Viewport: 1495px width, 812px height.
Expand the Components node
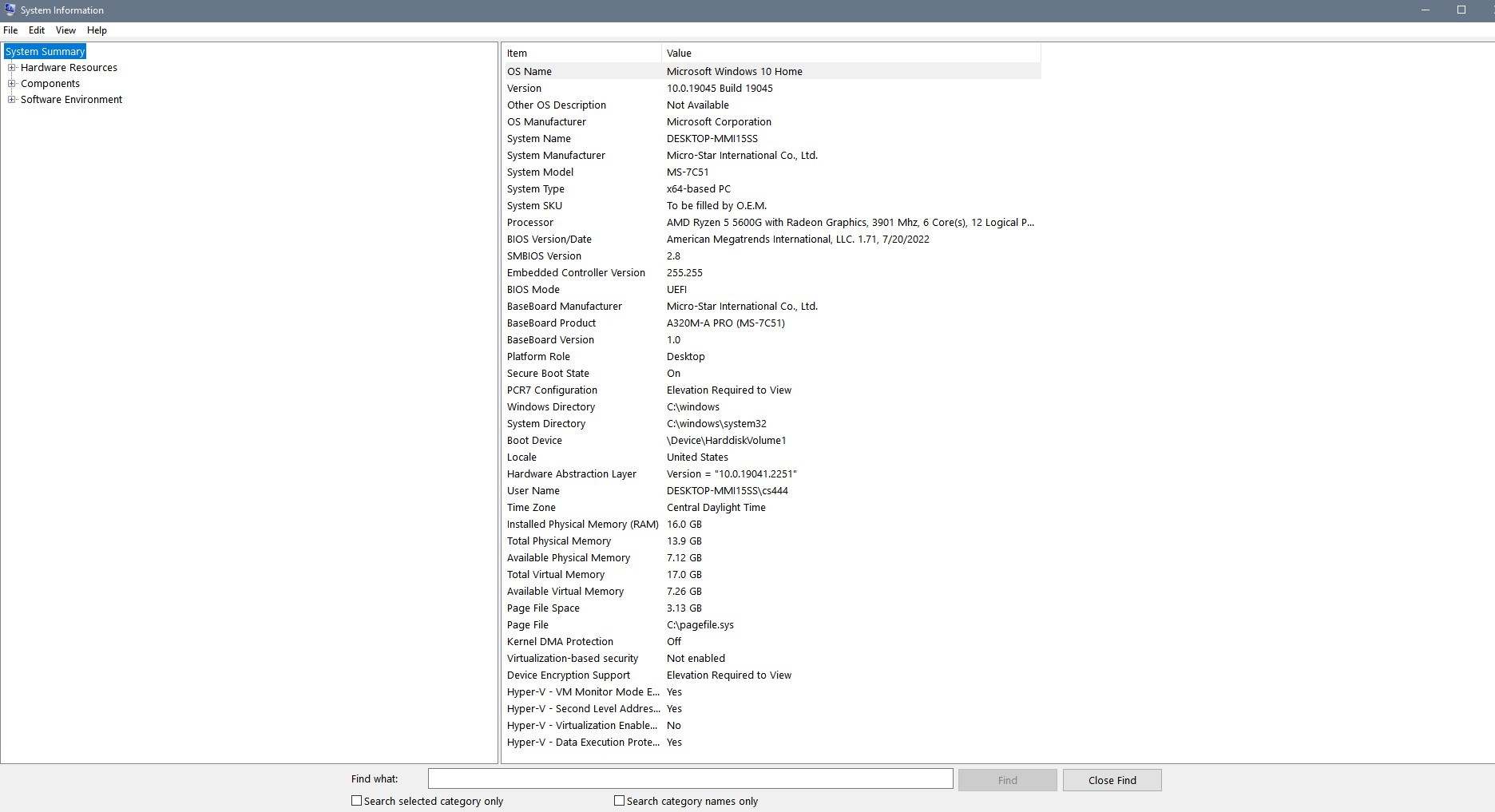tap(11, 83)
